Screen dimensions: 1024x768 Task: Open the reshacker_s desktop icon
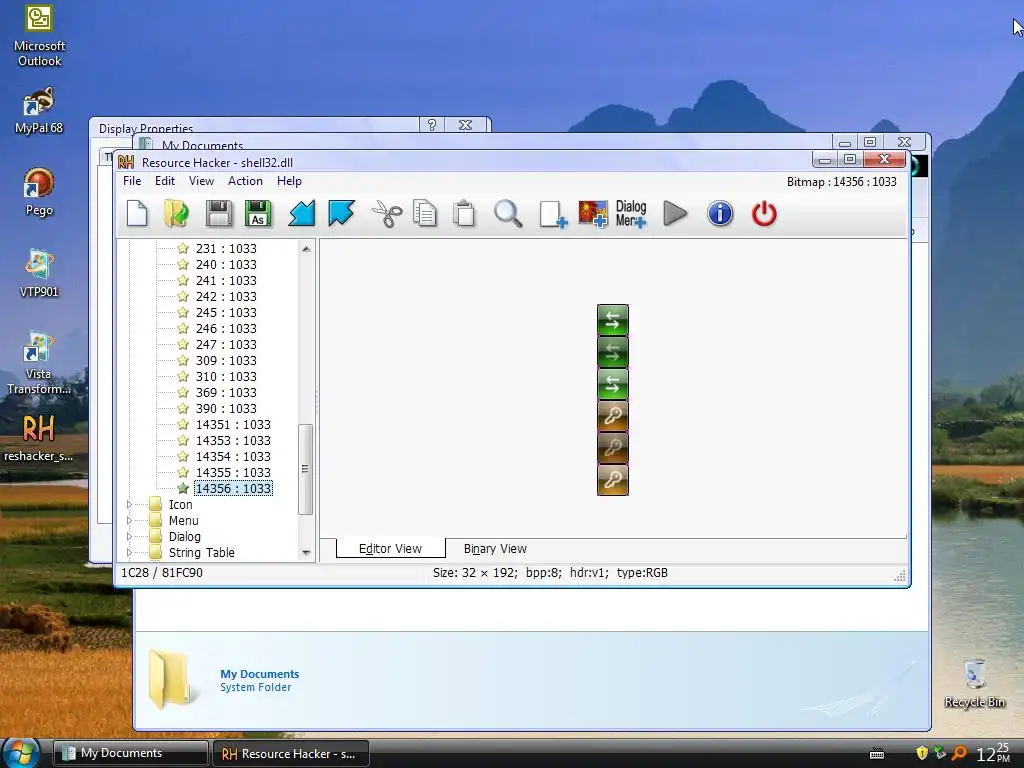(38, 439)
